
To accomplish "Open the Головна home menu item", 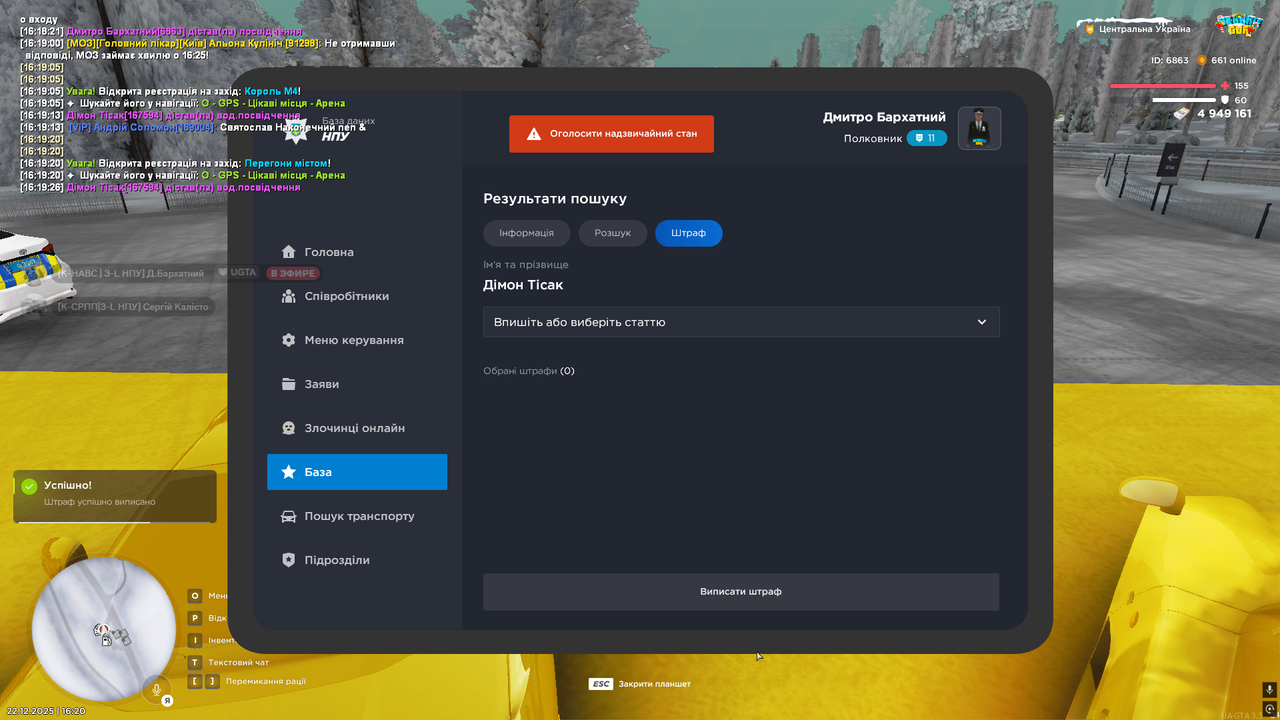I will (357, 252).
